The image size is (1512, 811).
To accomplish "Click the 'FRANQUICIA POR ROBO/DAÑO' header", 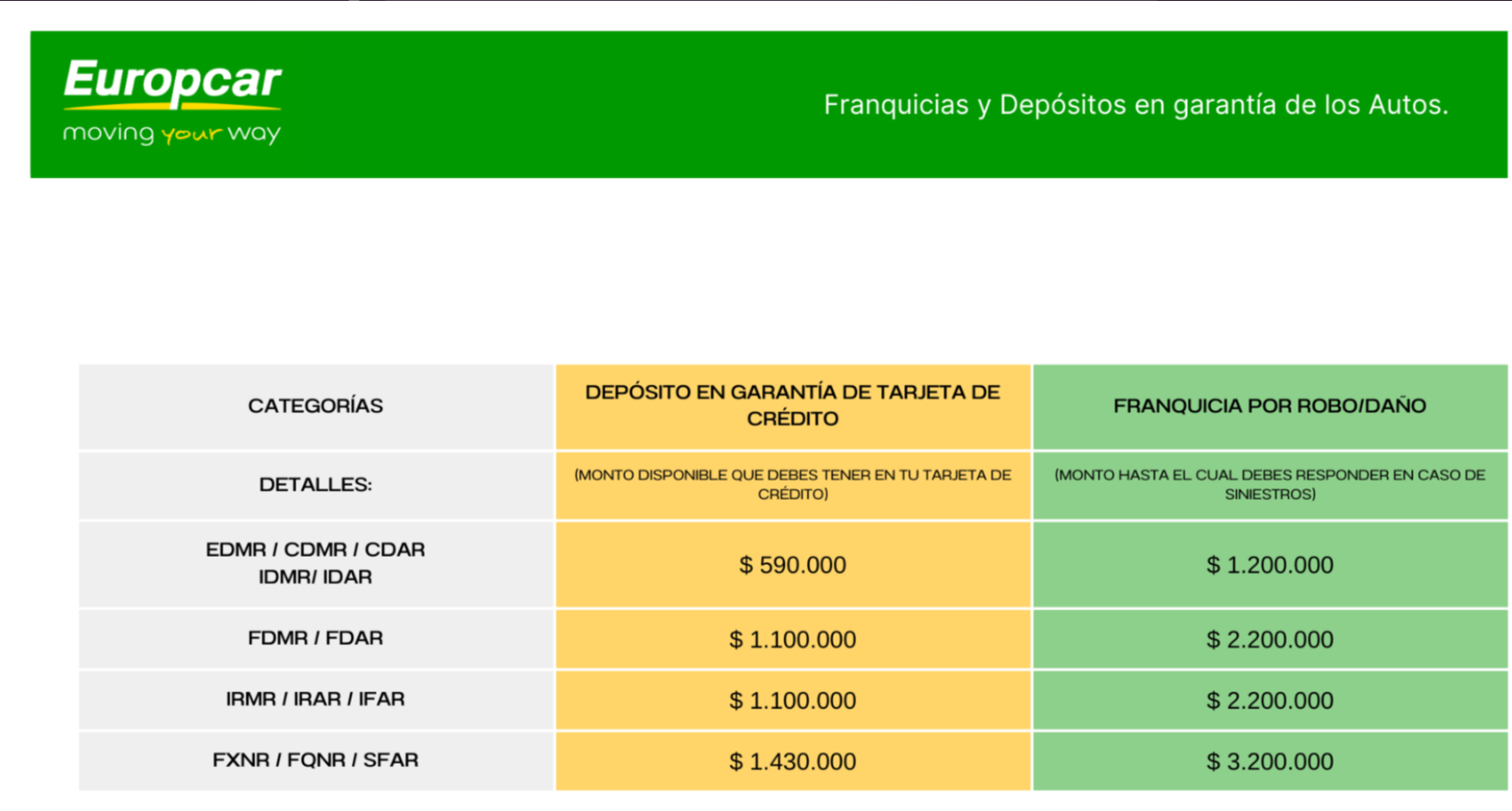I will [x=1270, y=406].
